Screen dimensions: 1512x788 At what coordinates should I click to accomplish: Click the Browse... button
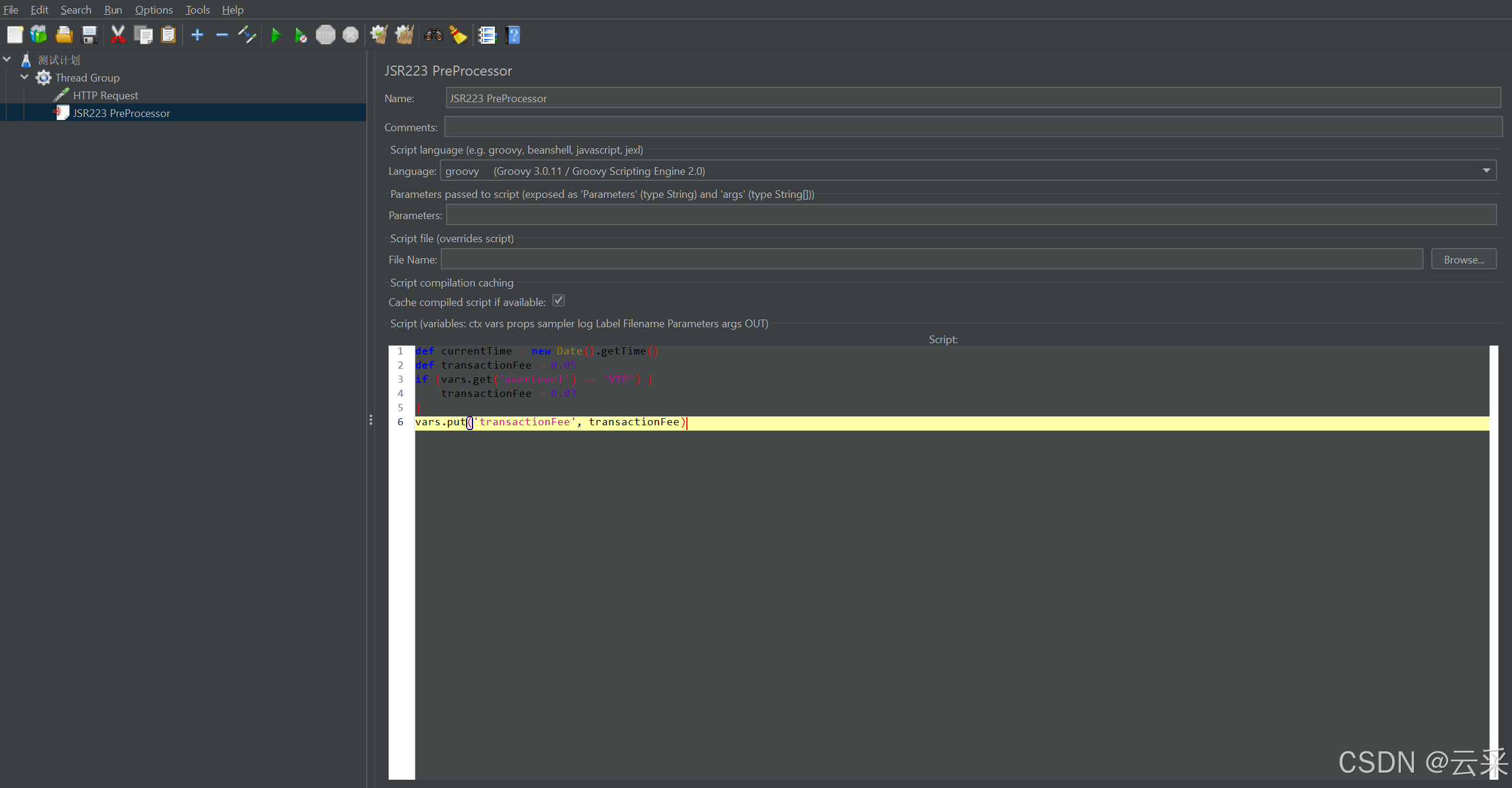pos(1464,259)
